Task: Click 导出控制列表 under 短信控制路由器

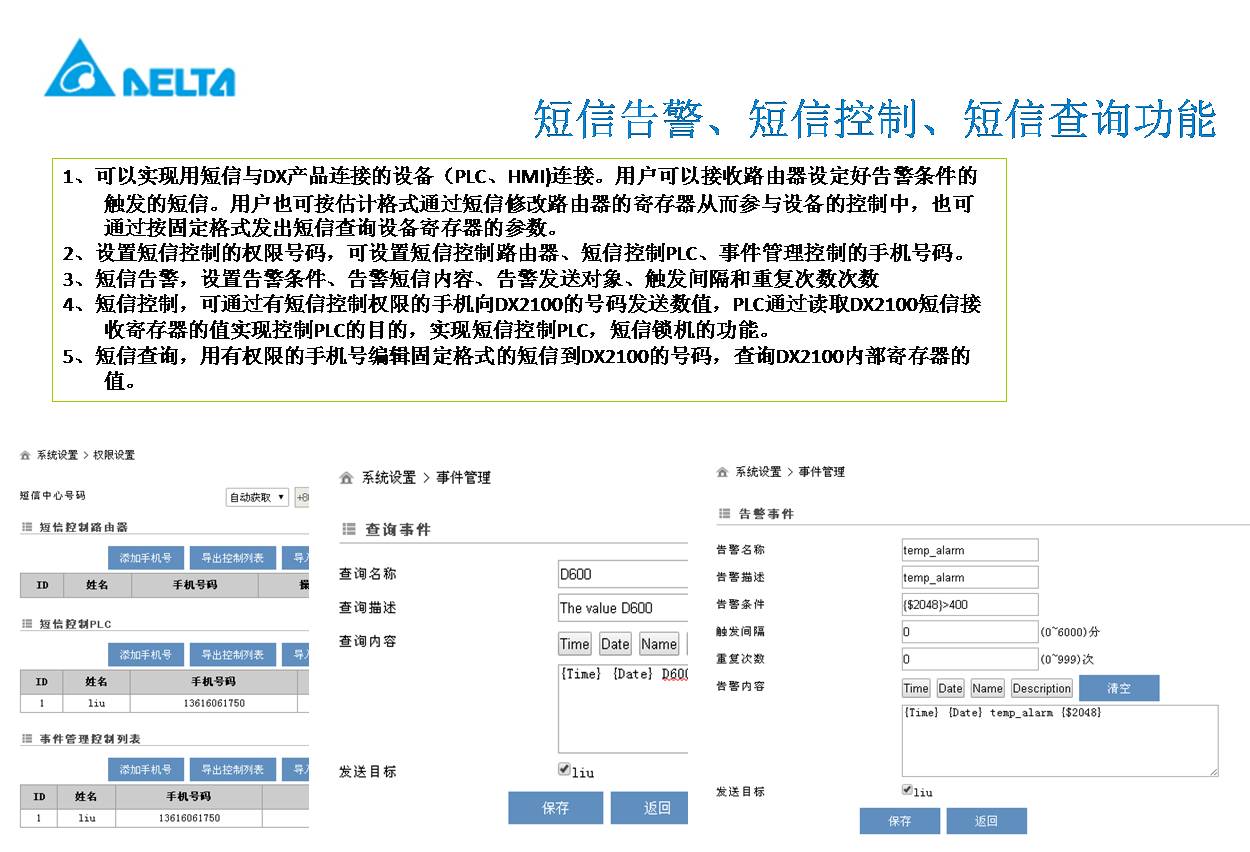Action: pyautogui.click(x=233, y=558)
